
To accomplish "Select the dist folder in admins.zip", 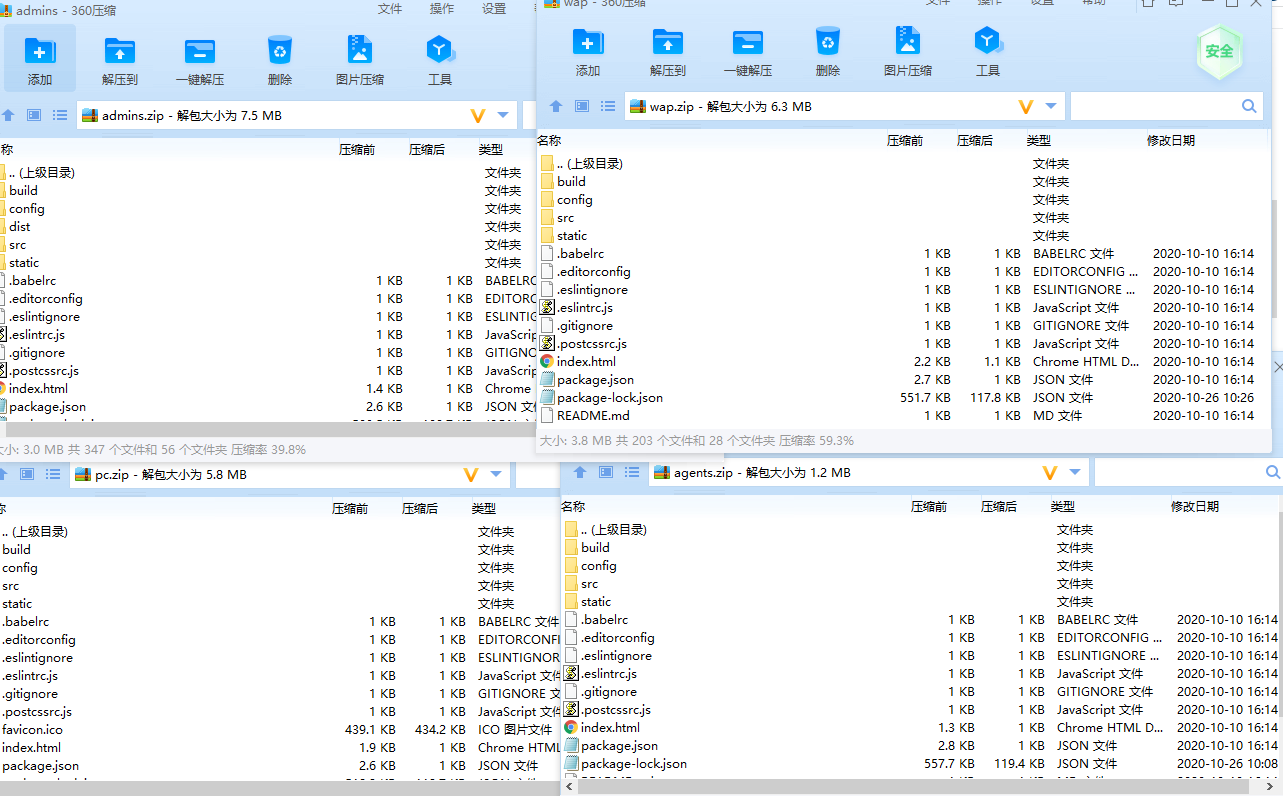I will pyautogui.click(x=20, y=227).
